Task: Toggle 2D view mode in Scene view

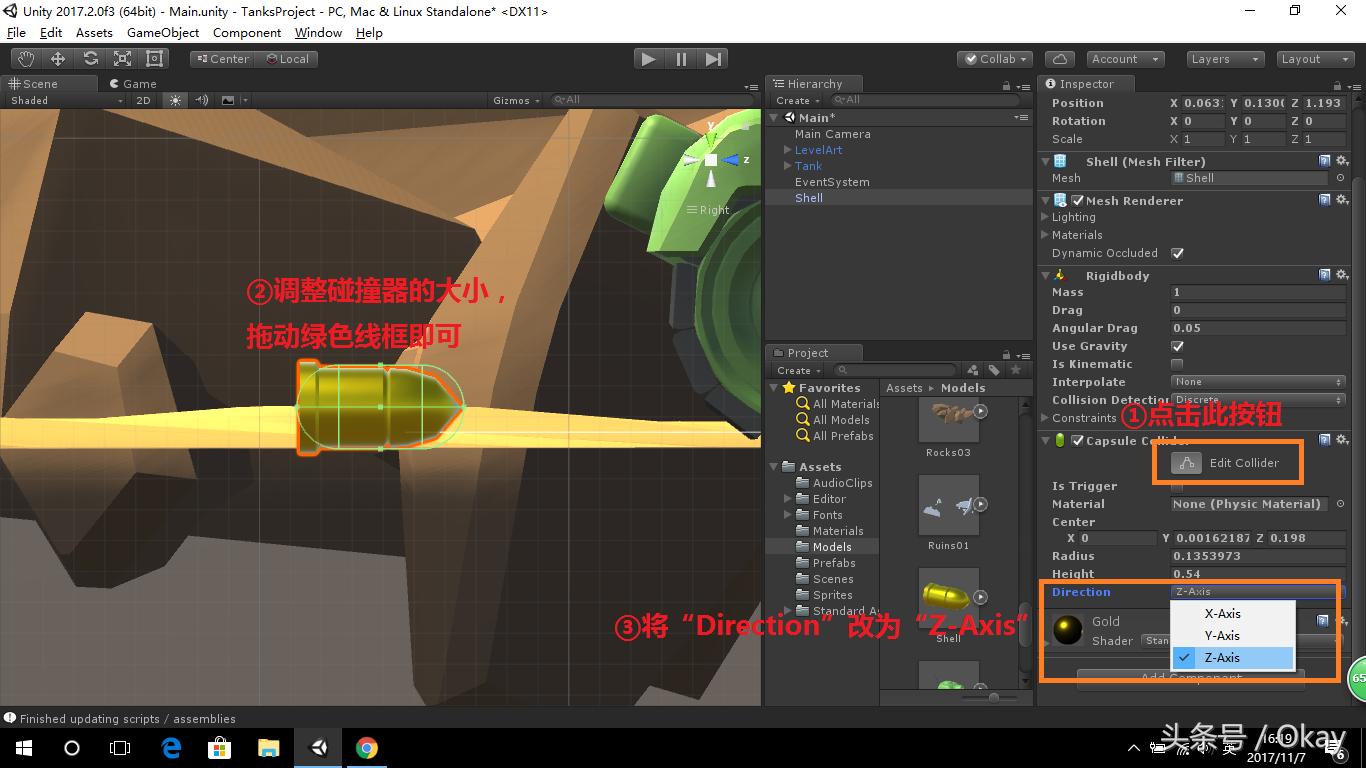Action: [143, 100]
